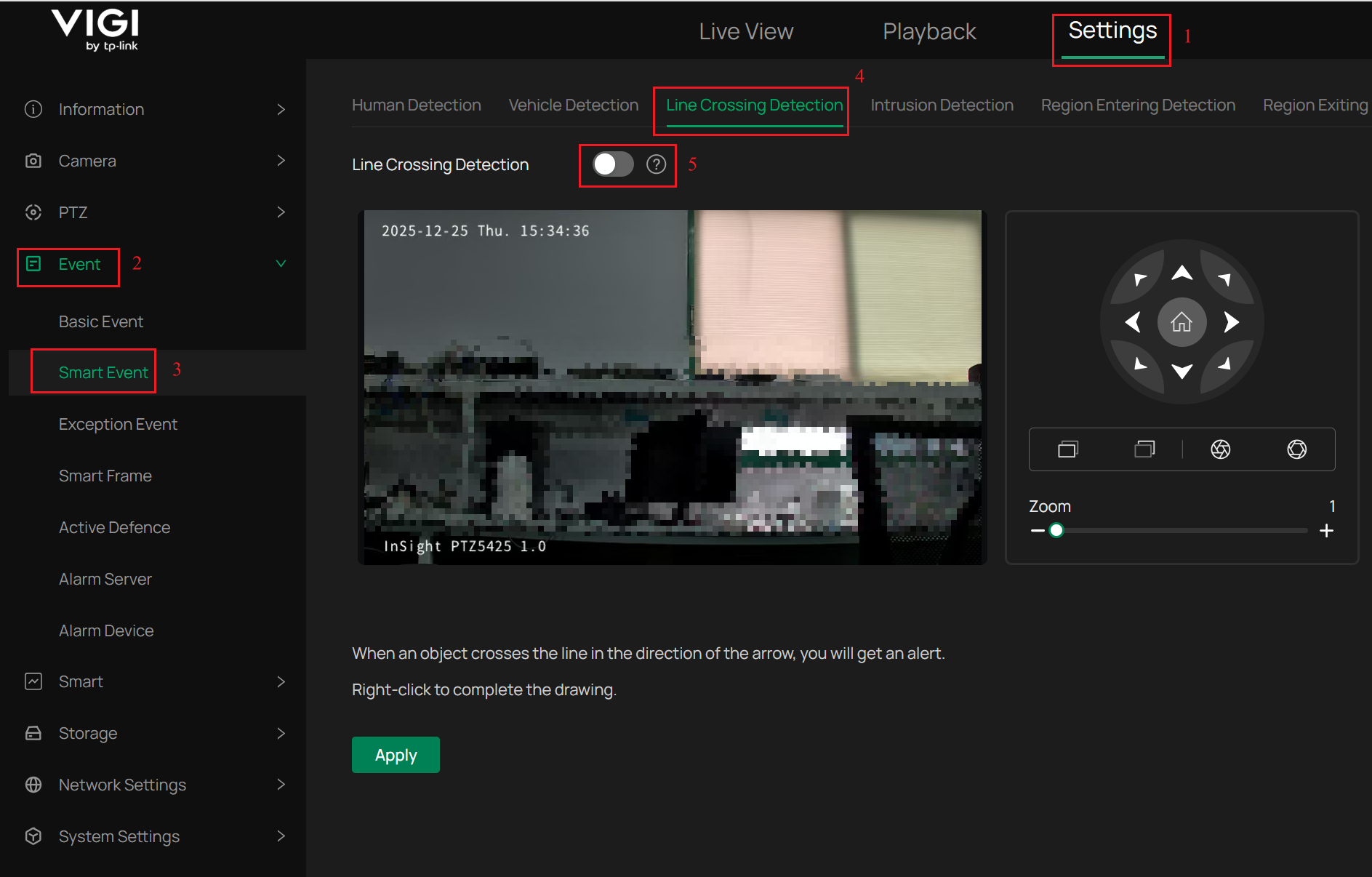Click the PTZ gear icon in the sidebar

coord(33,212)
